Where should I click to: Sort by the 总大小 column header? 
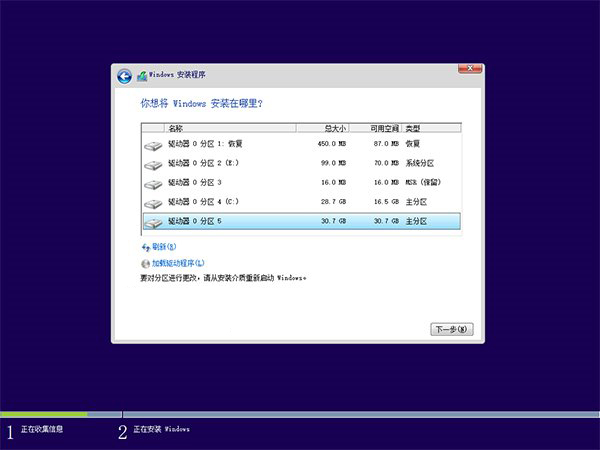pyautogui.click(x=322, y=128)
